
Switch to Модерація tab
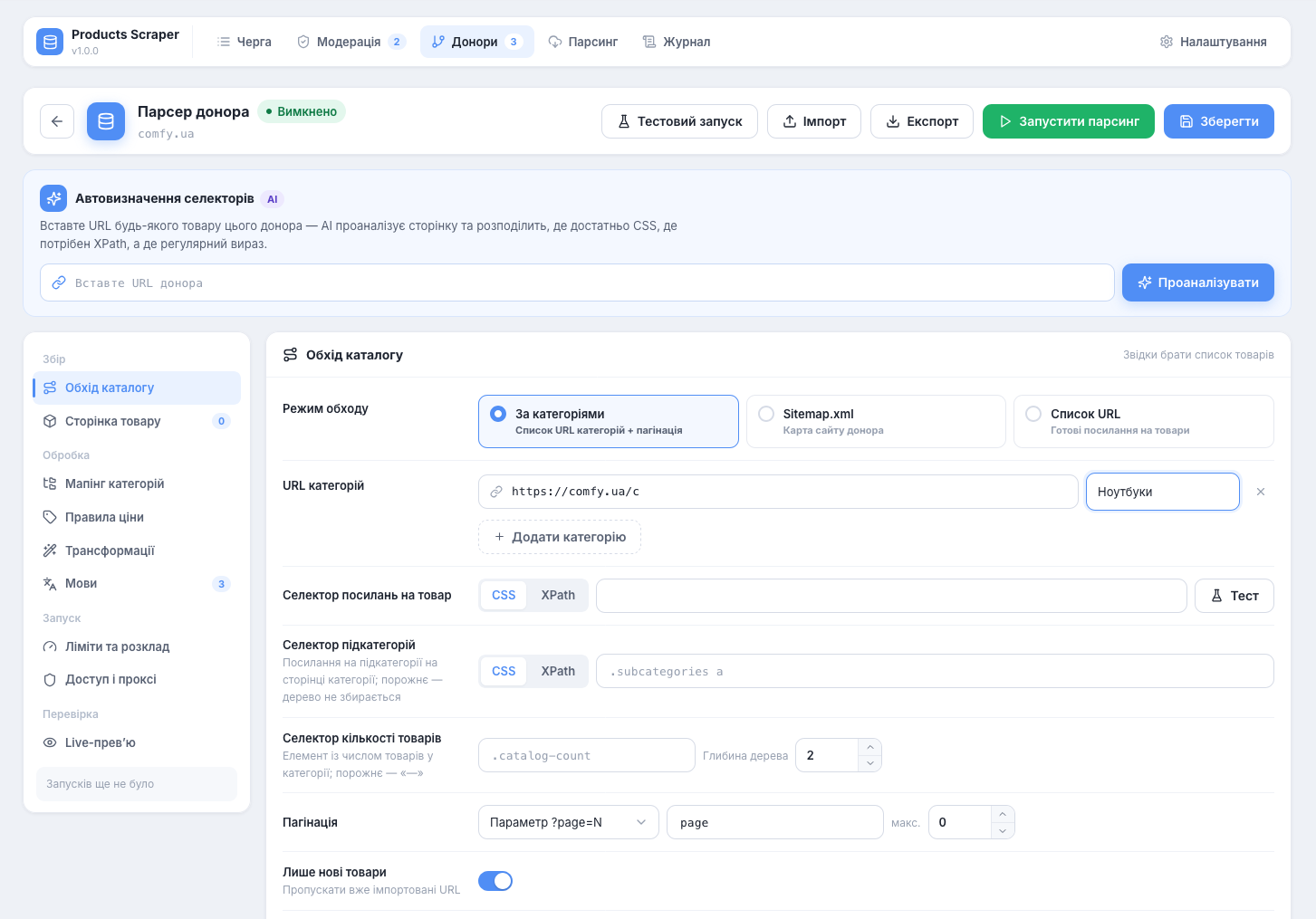click(351, 42)
